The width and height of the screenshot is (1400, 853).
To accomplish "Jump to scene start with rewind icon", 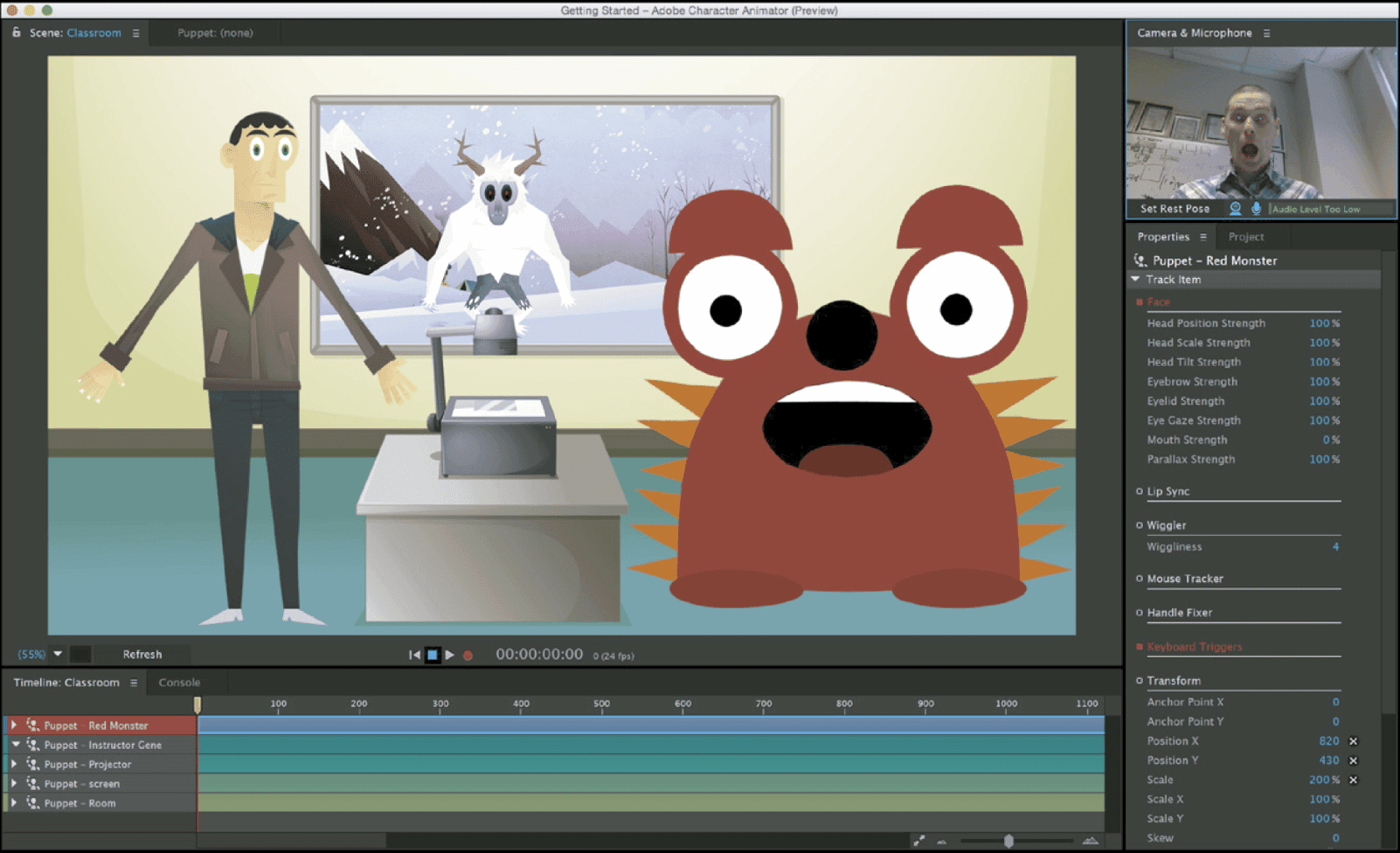I will (414, 655).
